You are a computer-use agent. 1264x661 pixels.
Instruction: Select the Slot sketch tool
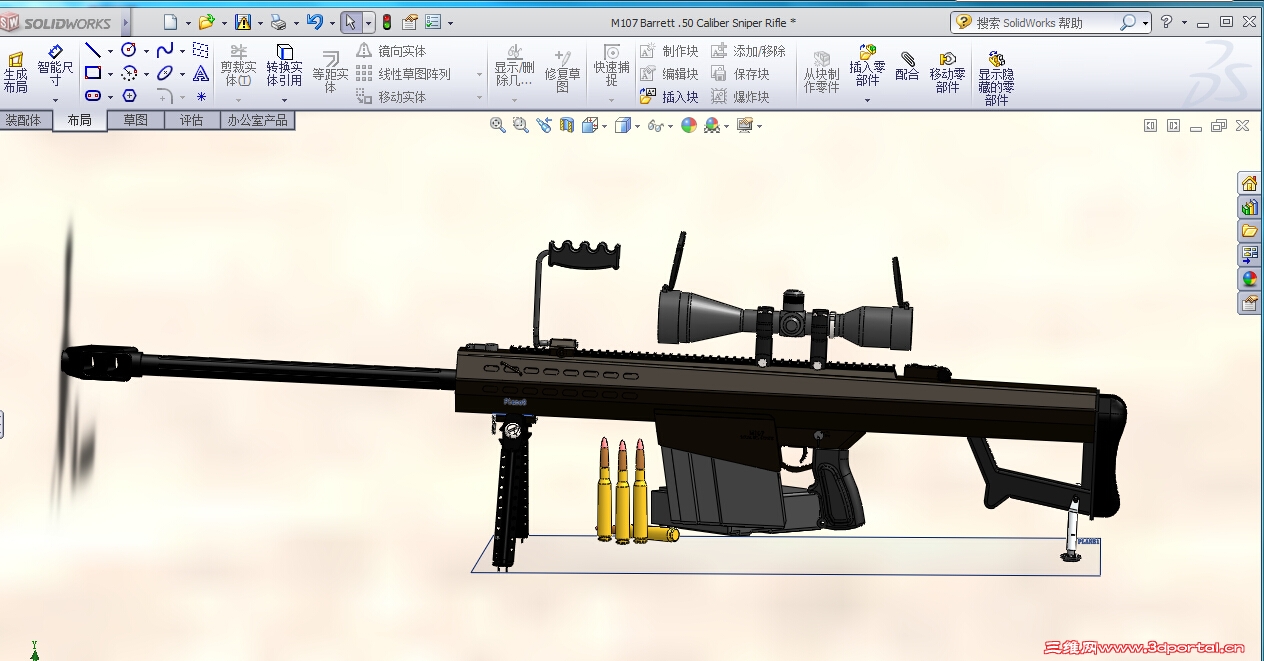[93, 96]
